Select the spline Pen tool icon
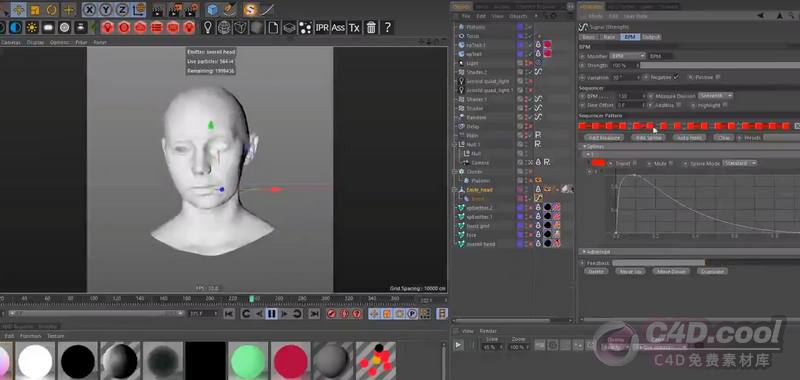This screenshot has width=800, height=380. (x=229, y=9)
